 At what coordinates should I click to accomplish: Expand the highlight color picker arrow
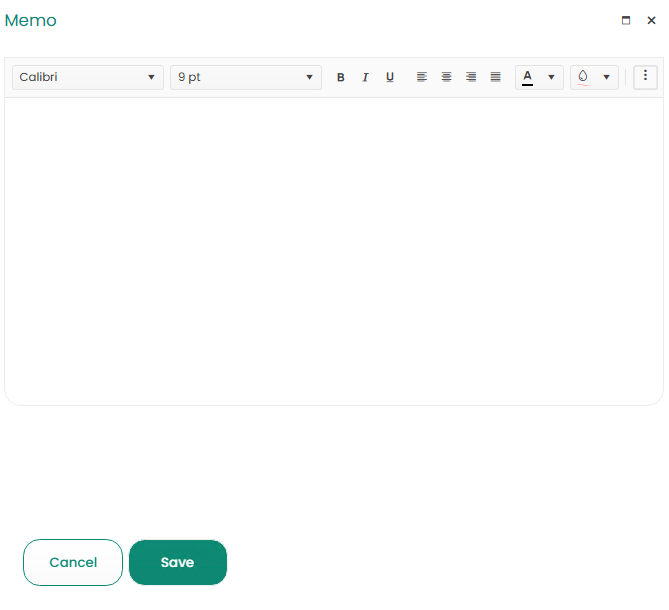click(x=606, y=77)
